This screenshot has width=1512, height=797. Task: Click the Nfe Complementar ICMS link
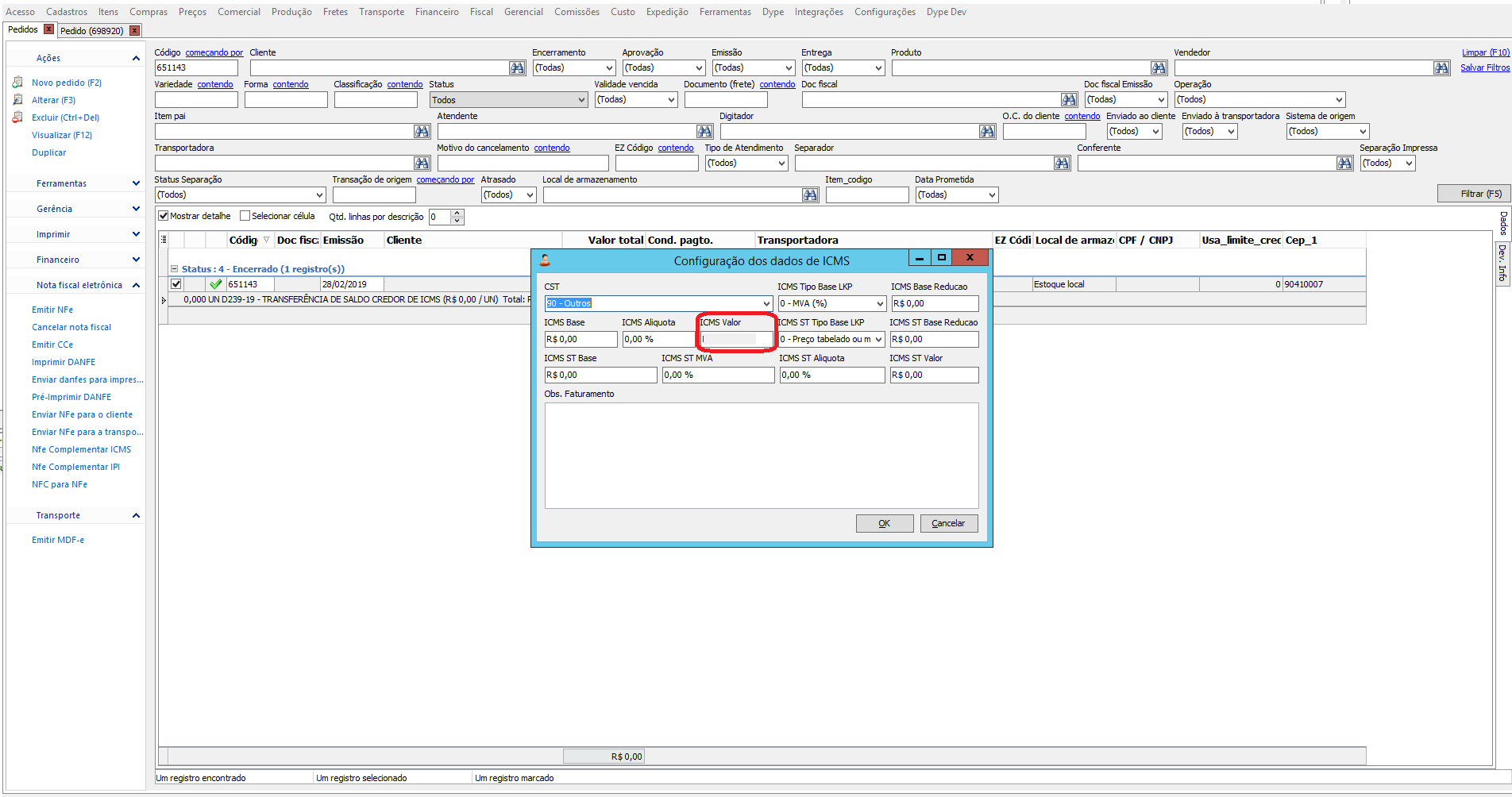(82, 449)
